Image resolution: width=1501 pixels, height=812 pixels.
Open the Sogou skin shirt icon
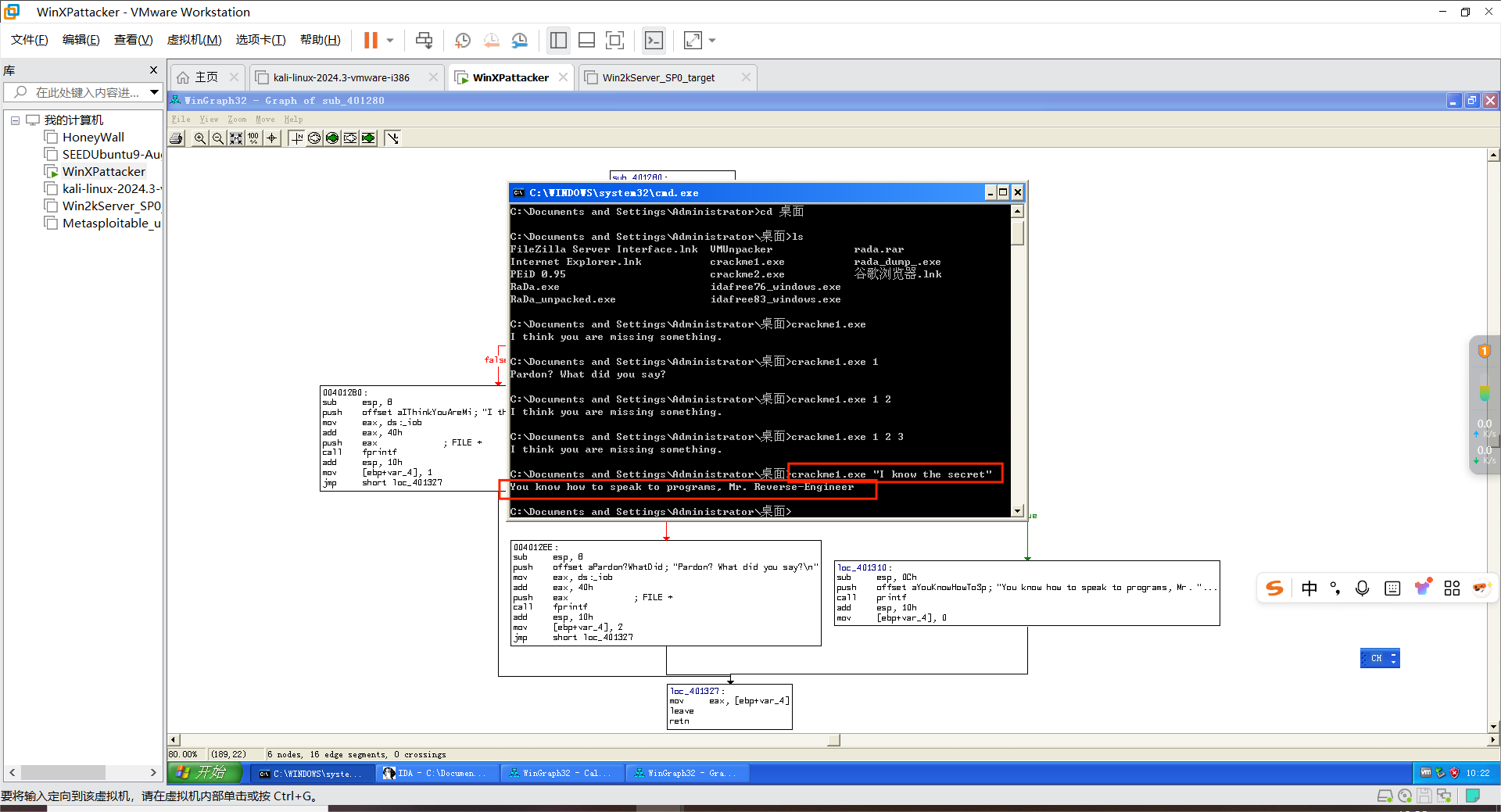pos(1422,587)
